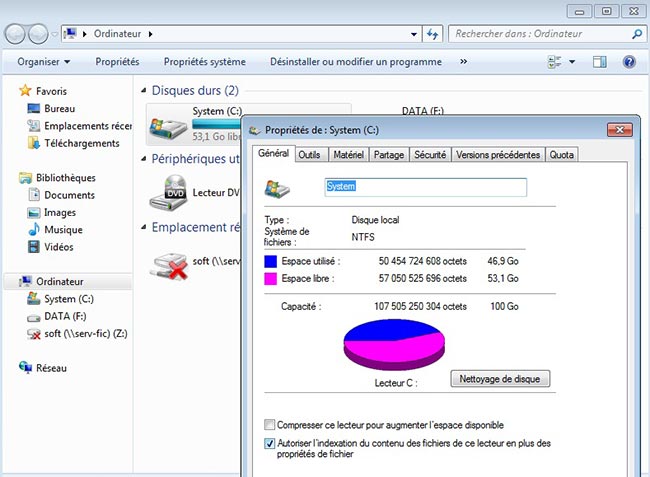650x477 pixels.
Task: Uncheck Autoriser l'indexation du contenu checkbox
Action: tap(269, 443)
